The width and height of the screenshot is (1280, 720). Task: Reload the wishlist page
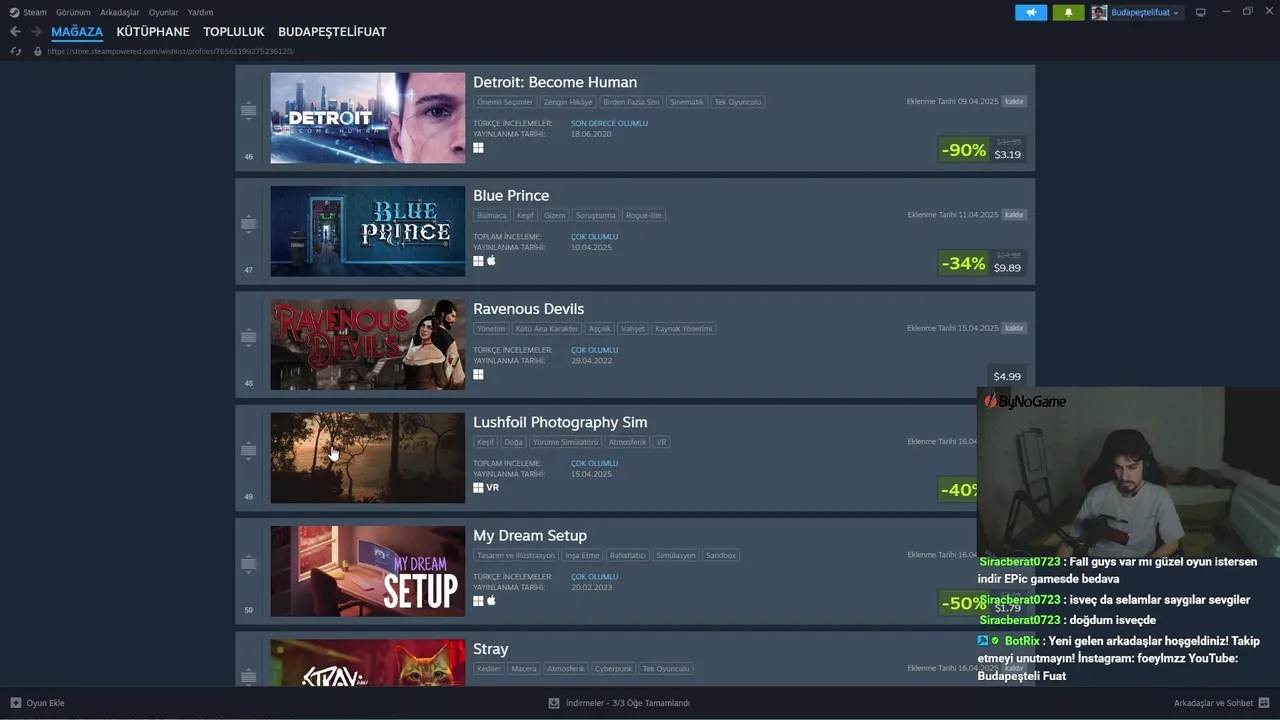pyautogui.click(x=15, y=51)
